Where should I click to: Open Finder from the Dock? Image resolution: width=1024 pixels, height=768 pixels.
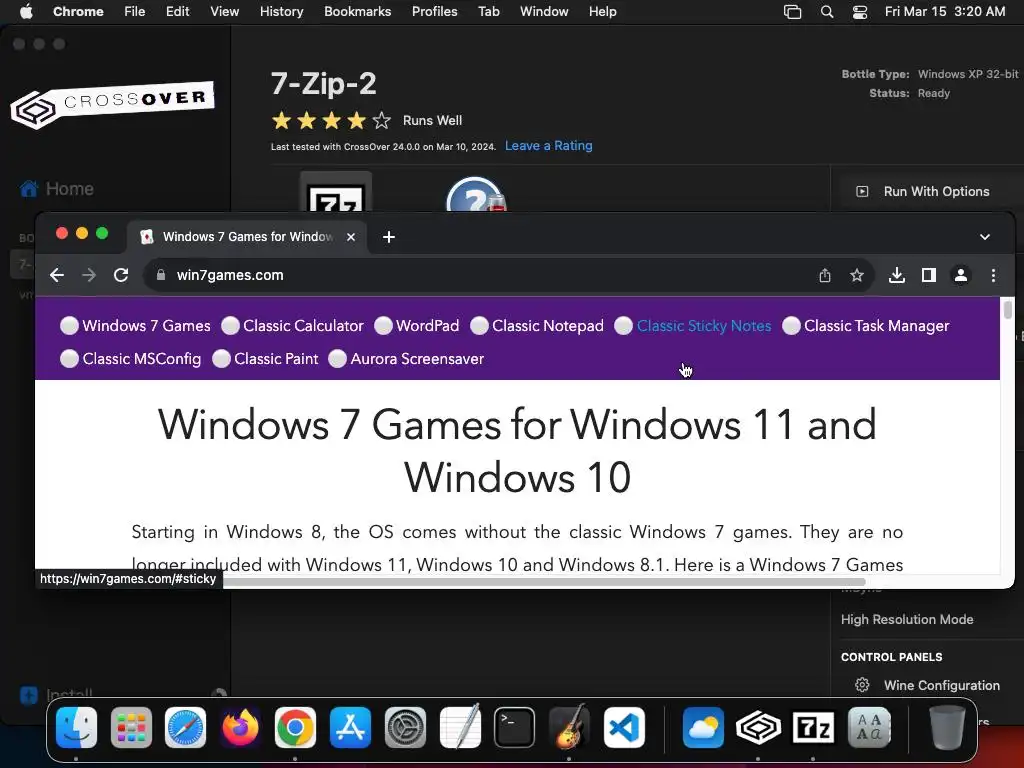pyautogui.click(x=76, y=728)
